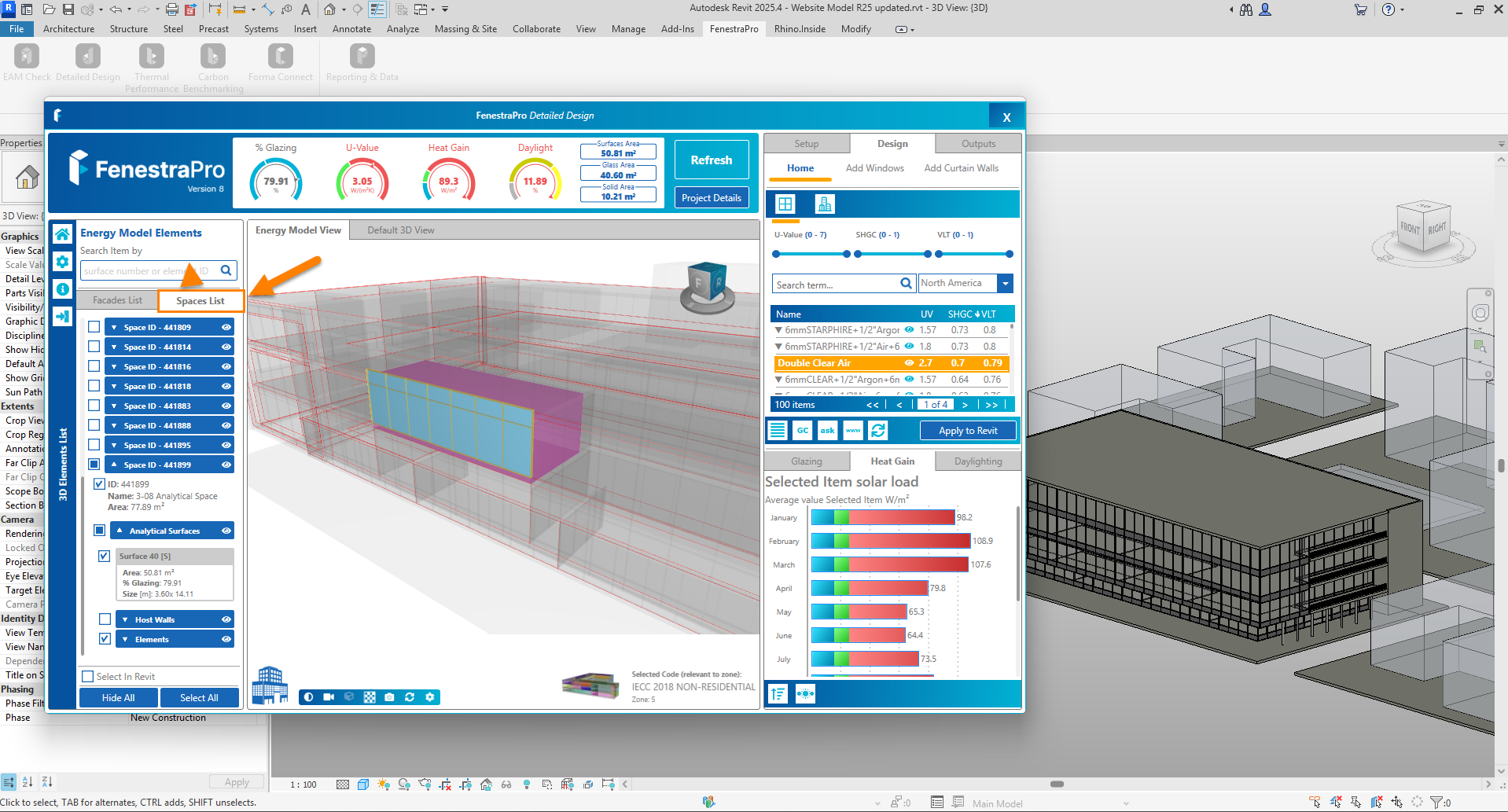The height and width of the screenshot is (812, 1508).
Task: Click the Refresh button
Action: [x=712, y=160]
